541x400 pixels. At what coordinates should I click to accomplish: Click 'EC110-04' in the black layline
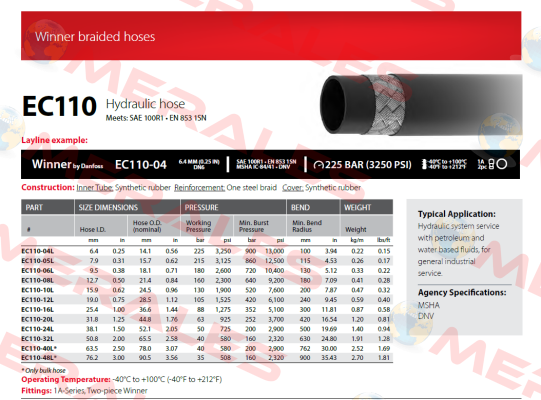[x=141, y=165]
